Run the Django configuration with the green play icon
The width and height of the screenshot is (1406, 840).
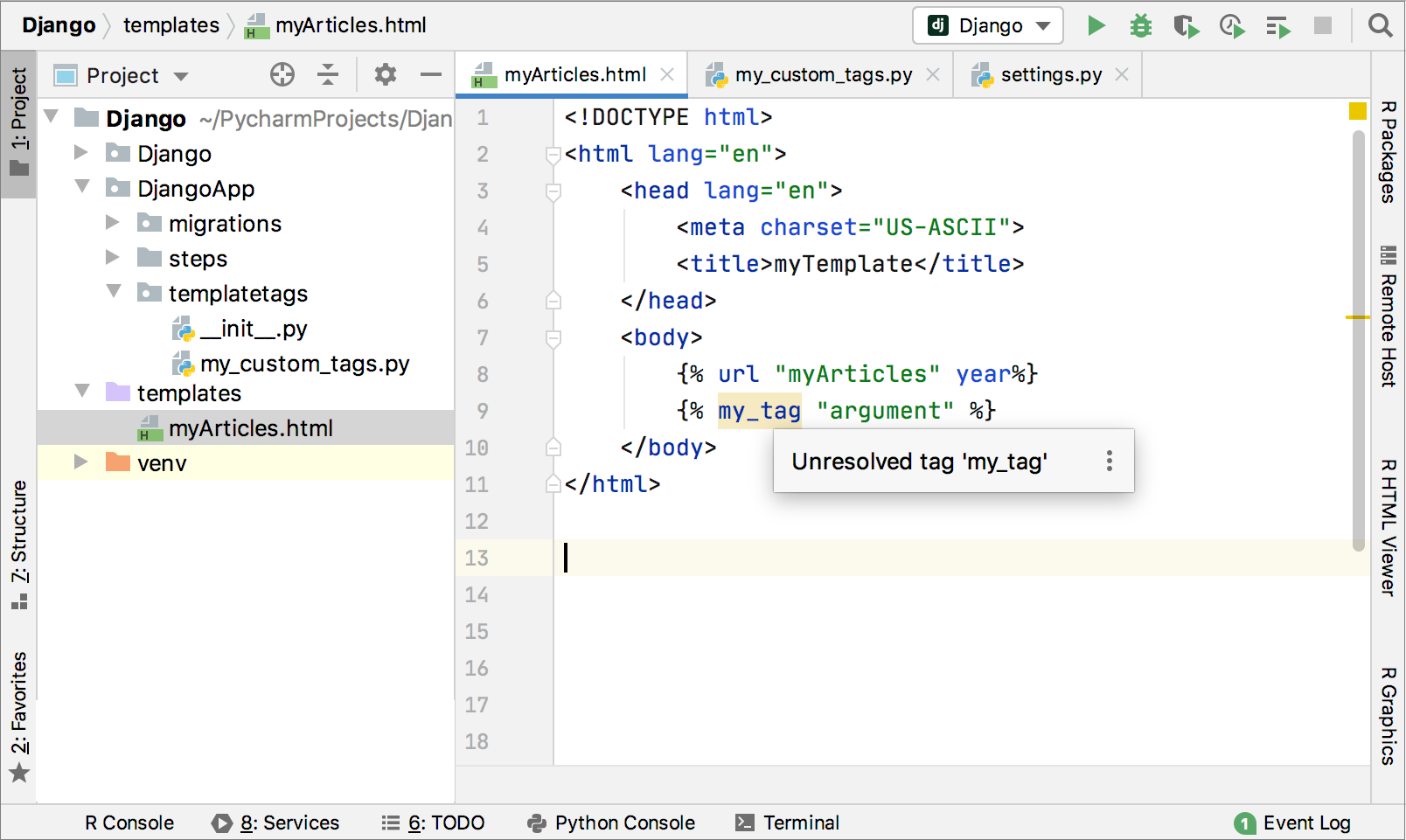pyautogui.click(x=1096, y=25)
